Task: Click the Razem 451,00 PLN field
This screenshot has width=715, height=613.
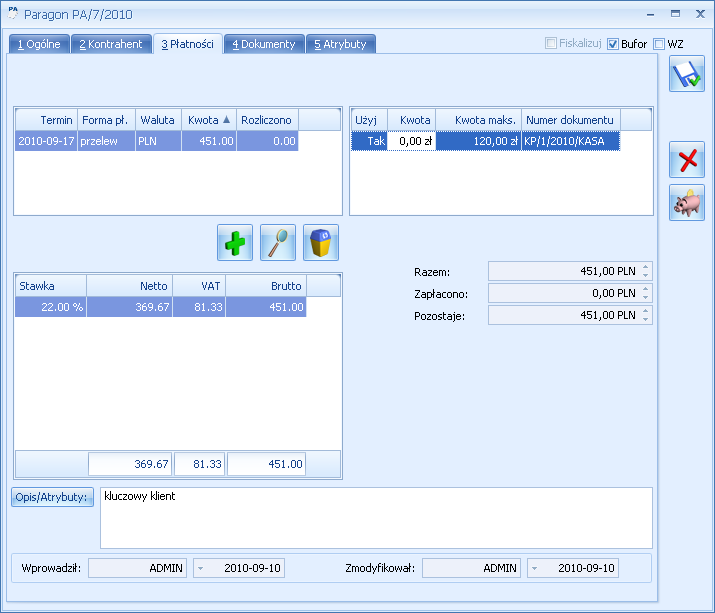Action: [x=570, y=271]
